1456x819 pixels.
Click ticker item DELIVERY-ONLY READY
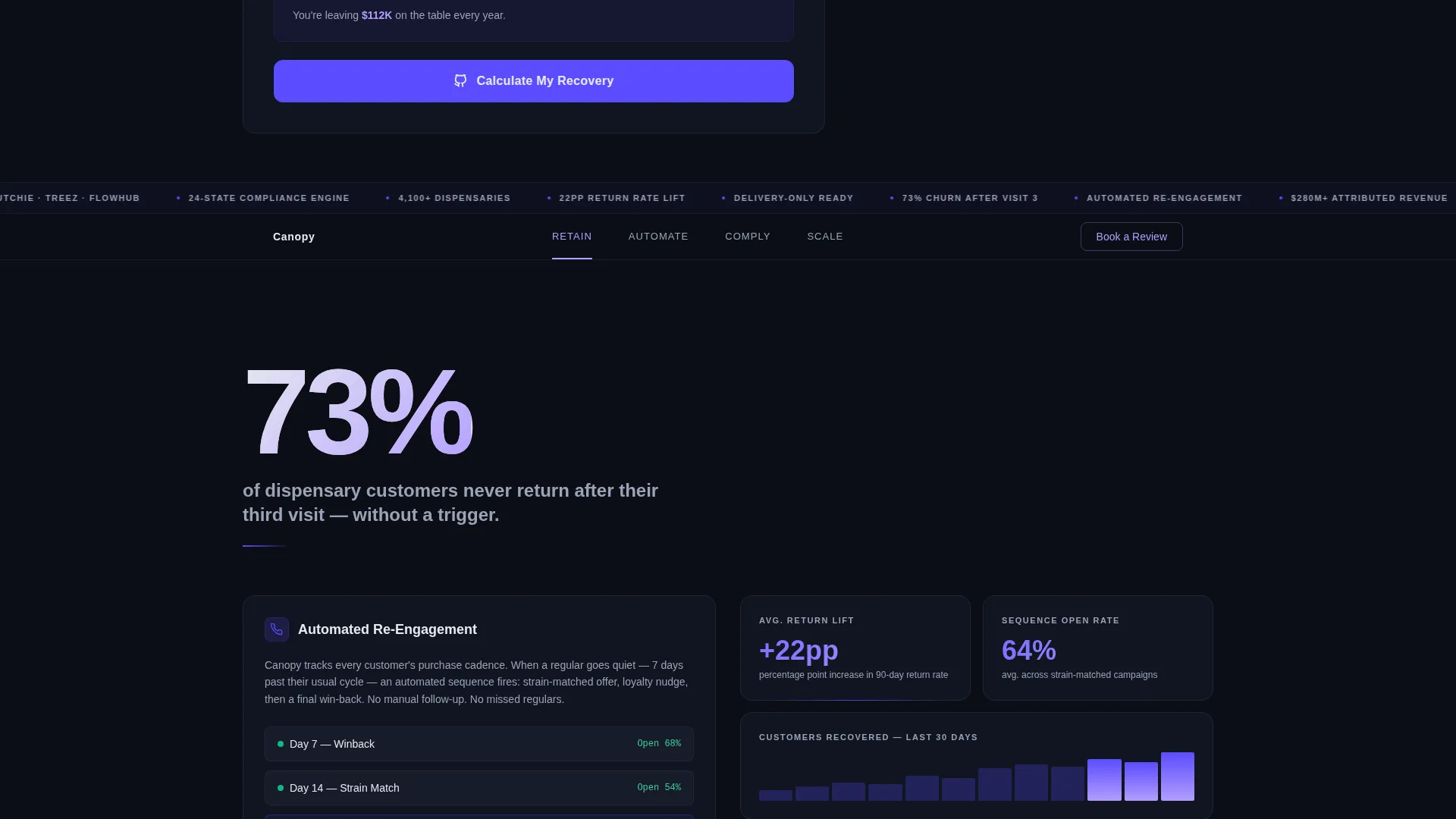click(793, 198)
